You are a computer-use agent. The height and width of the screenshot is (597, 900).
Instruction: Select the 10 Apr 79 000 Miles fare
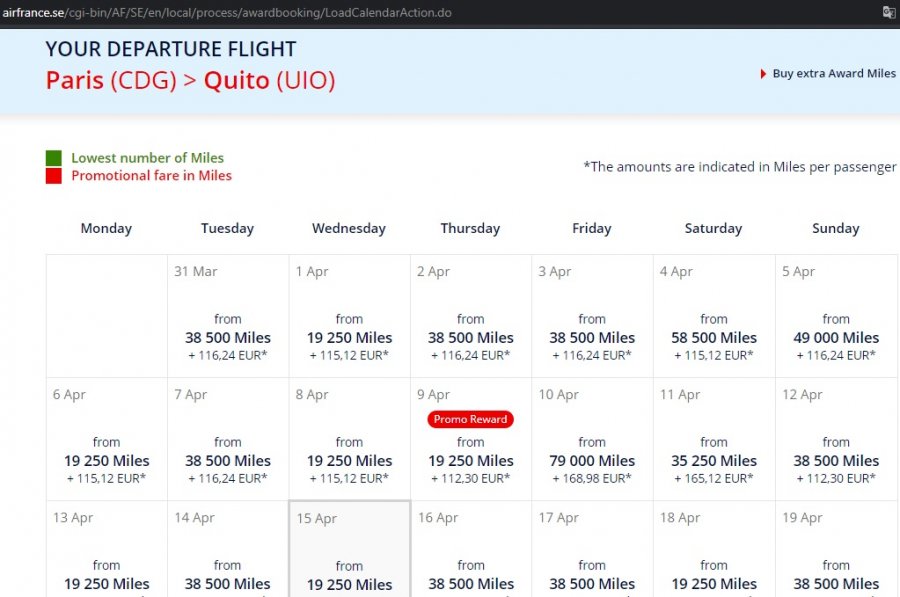592,460
